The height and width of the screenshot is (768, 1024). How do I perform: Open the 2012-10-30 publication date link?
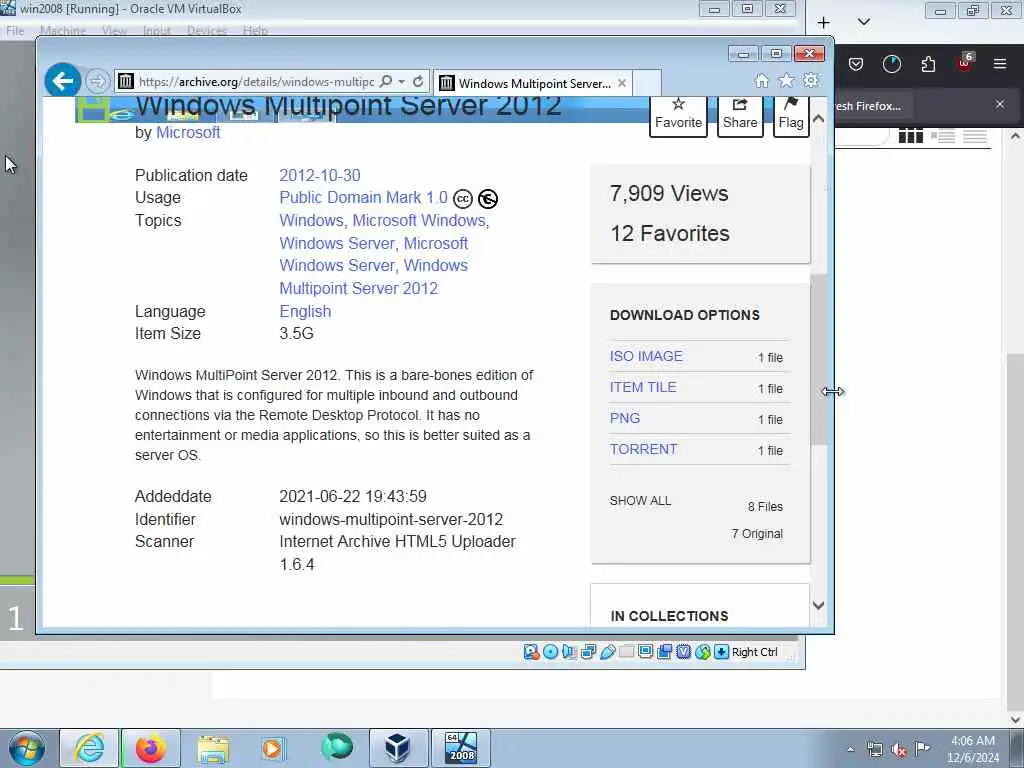click(320, 176)
